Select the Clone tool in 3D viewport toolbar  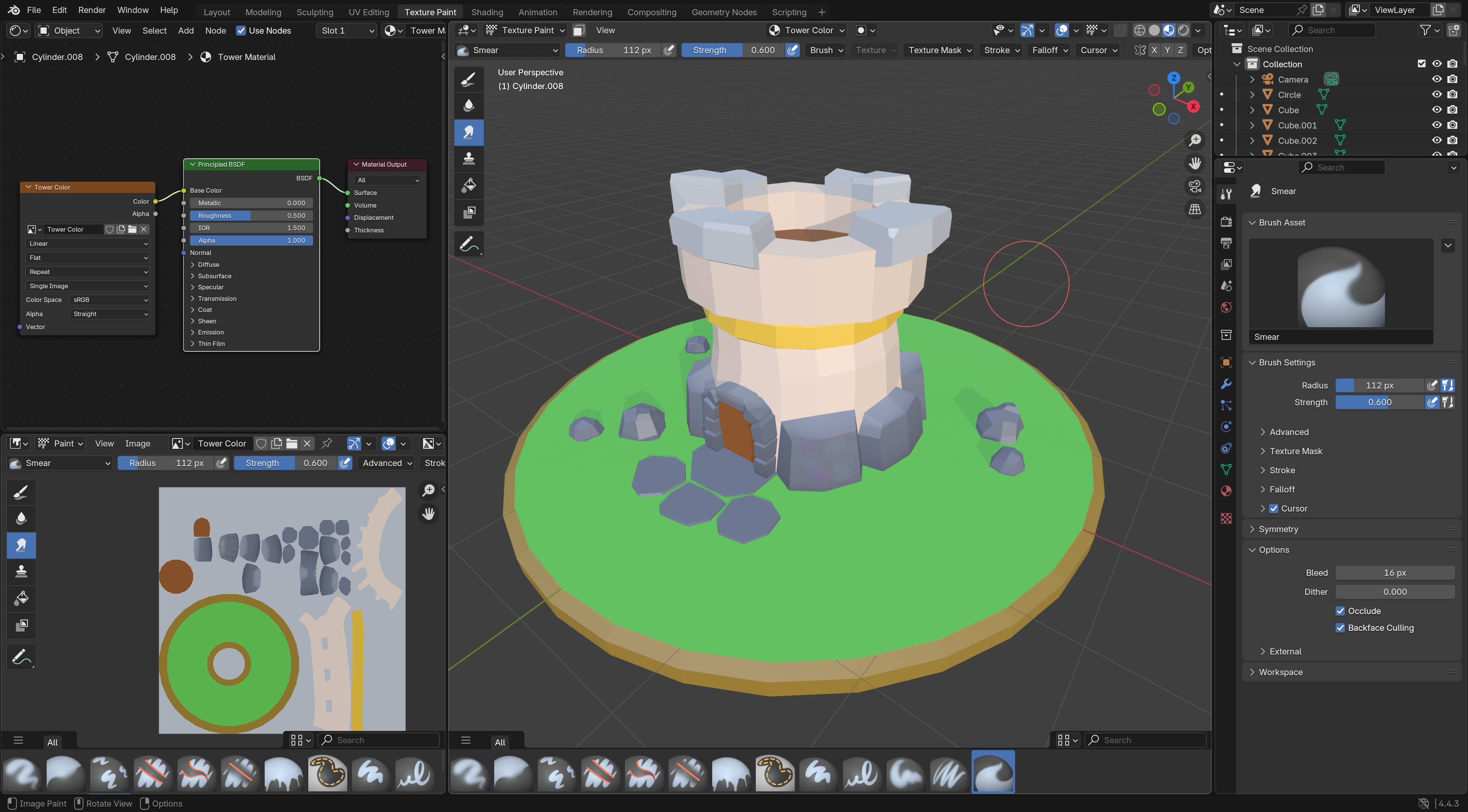[469, 158]
